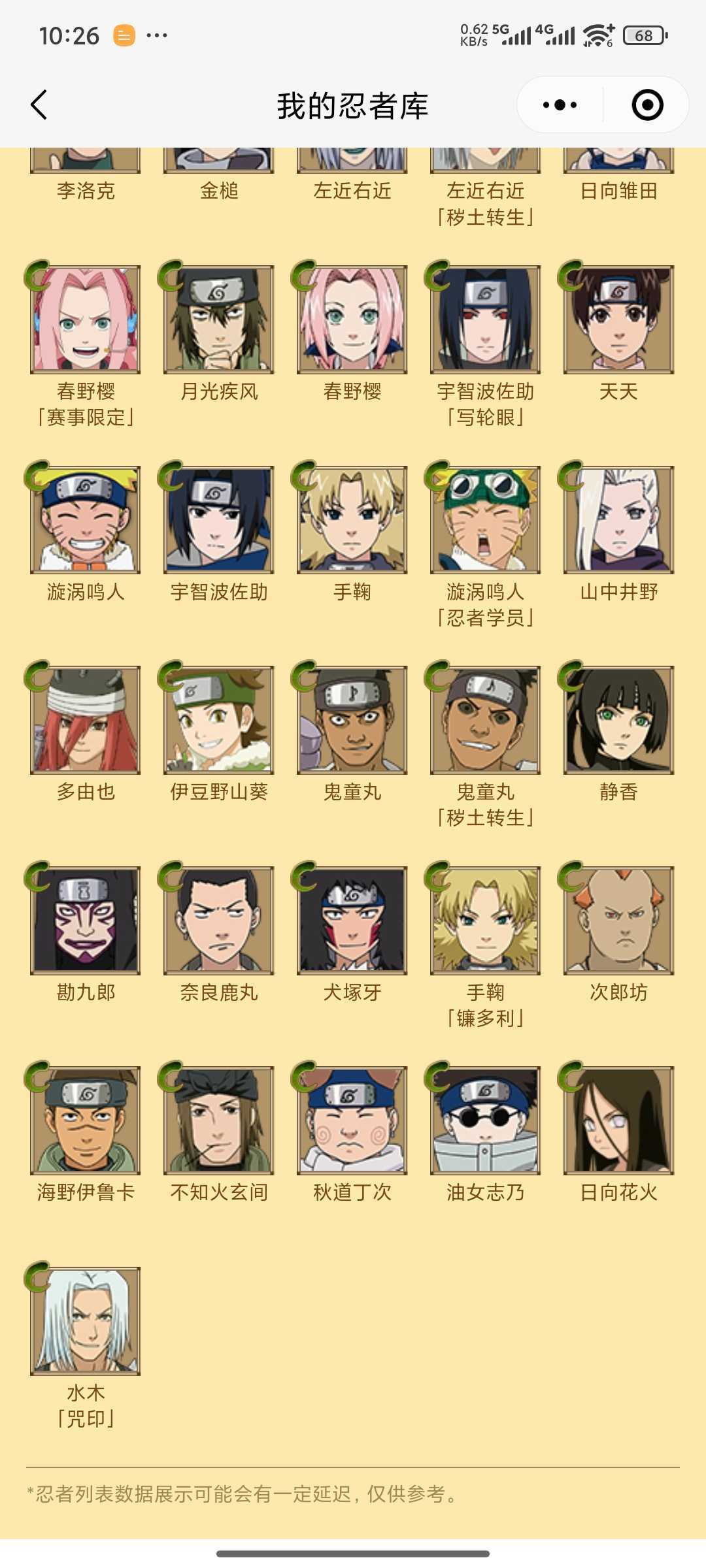Screen dimensions: 706x1568
Task: Select the grinning 漩涡鸣人 avatar
Action: click(x=86, y=520)
